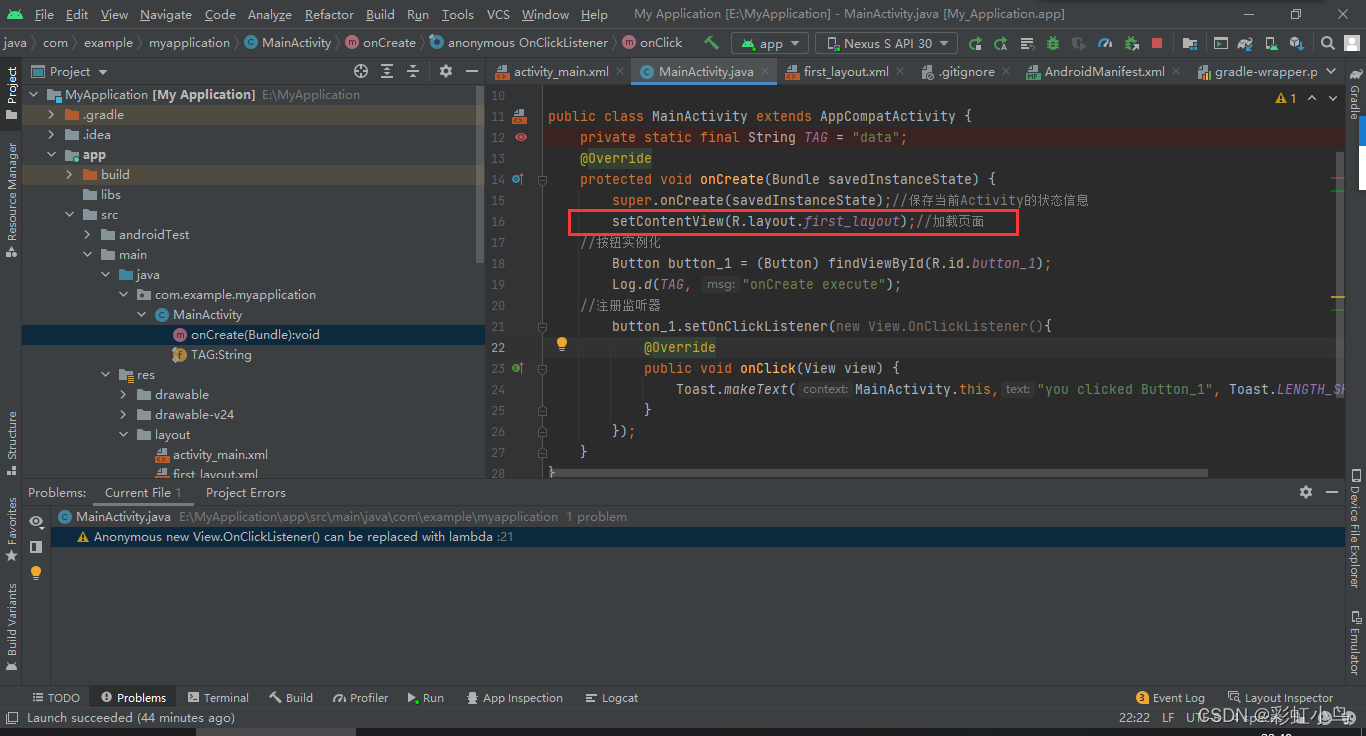Click the red Stop button
Screen dimensions: 1366x736
tap(1157, 43)
